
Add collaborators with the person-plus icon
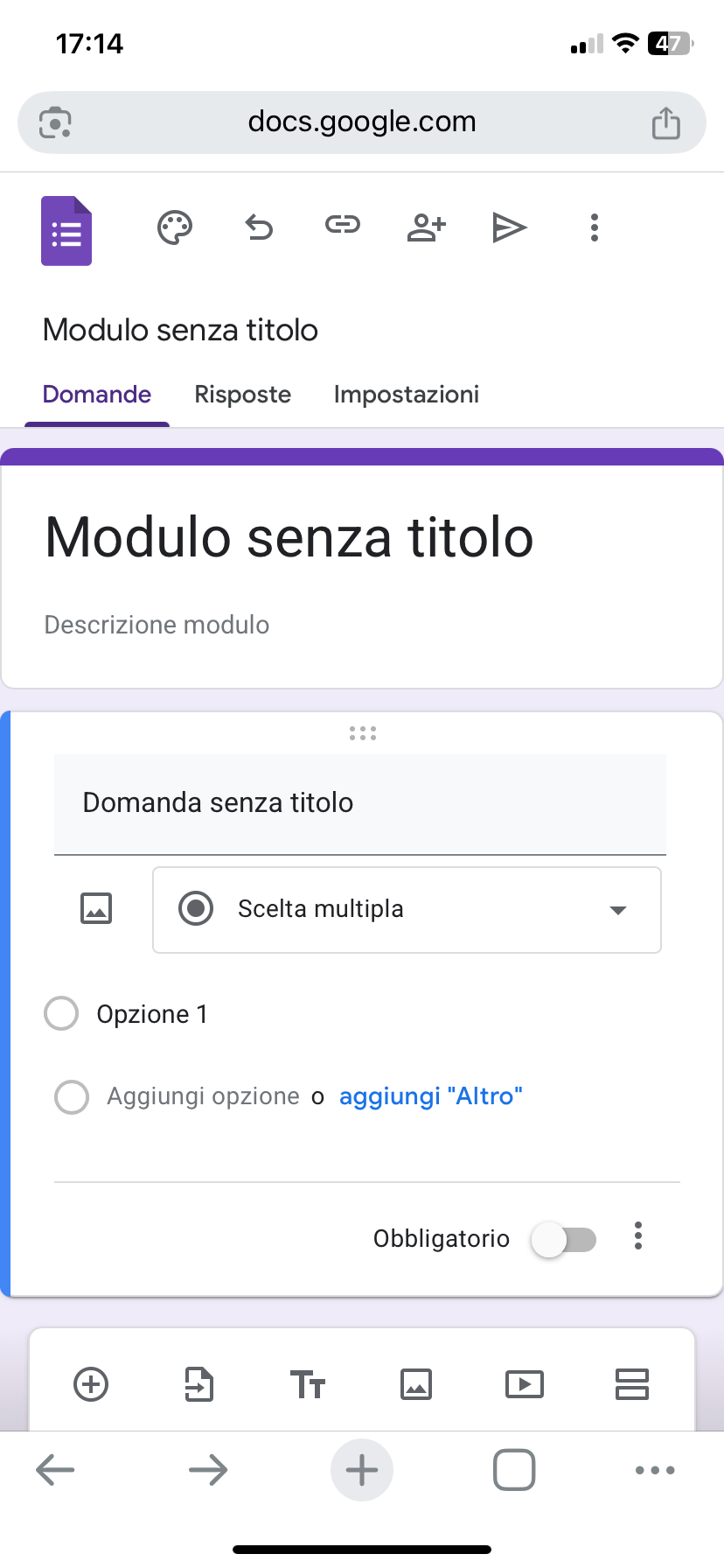426,227
